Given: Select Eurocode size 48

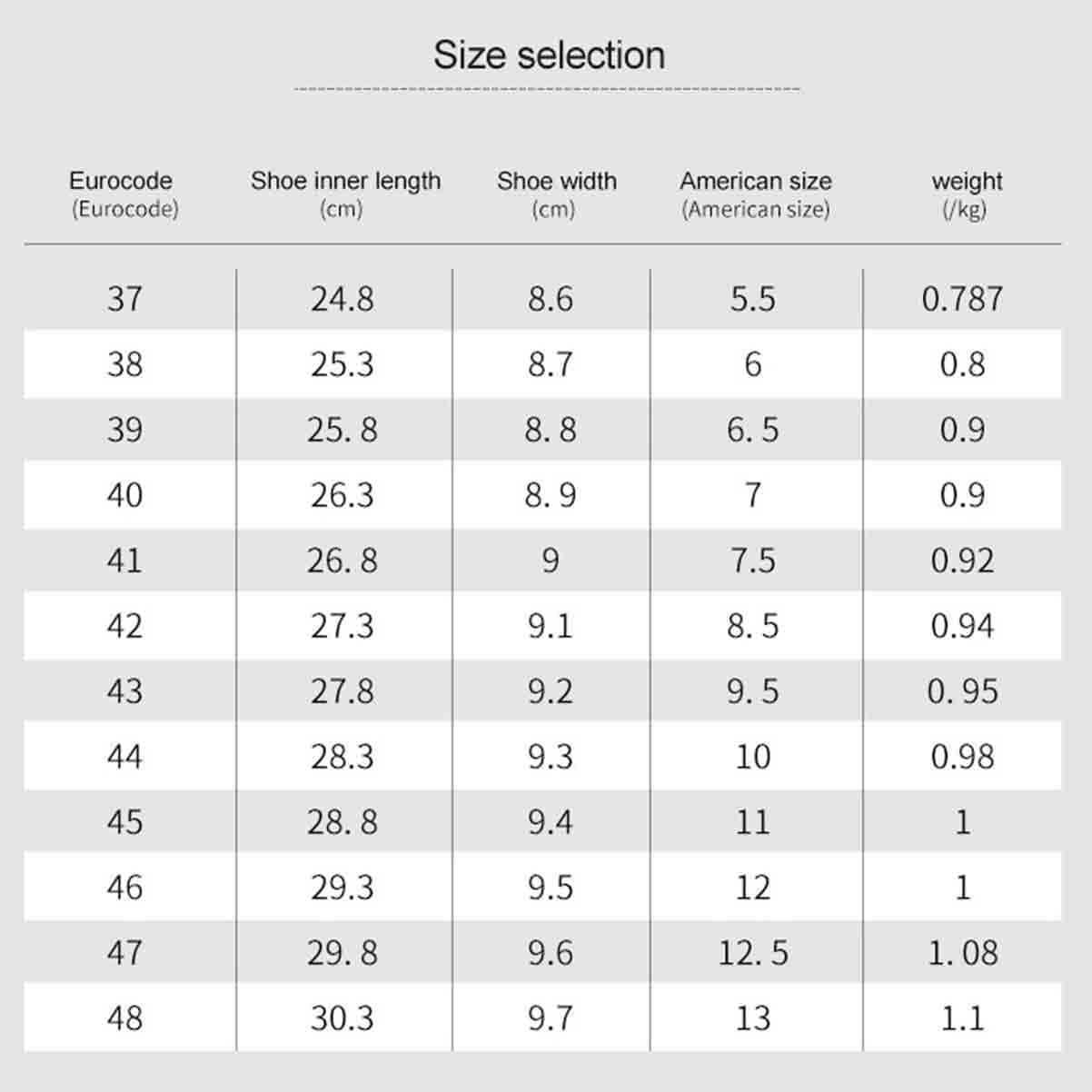Looking at the screenshot, I should [x=124, y=1018].
